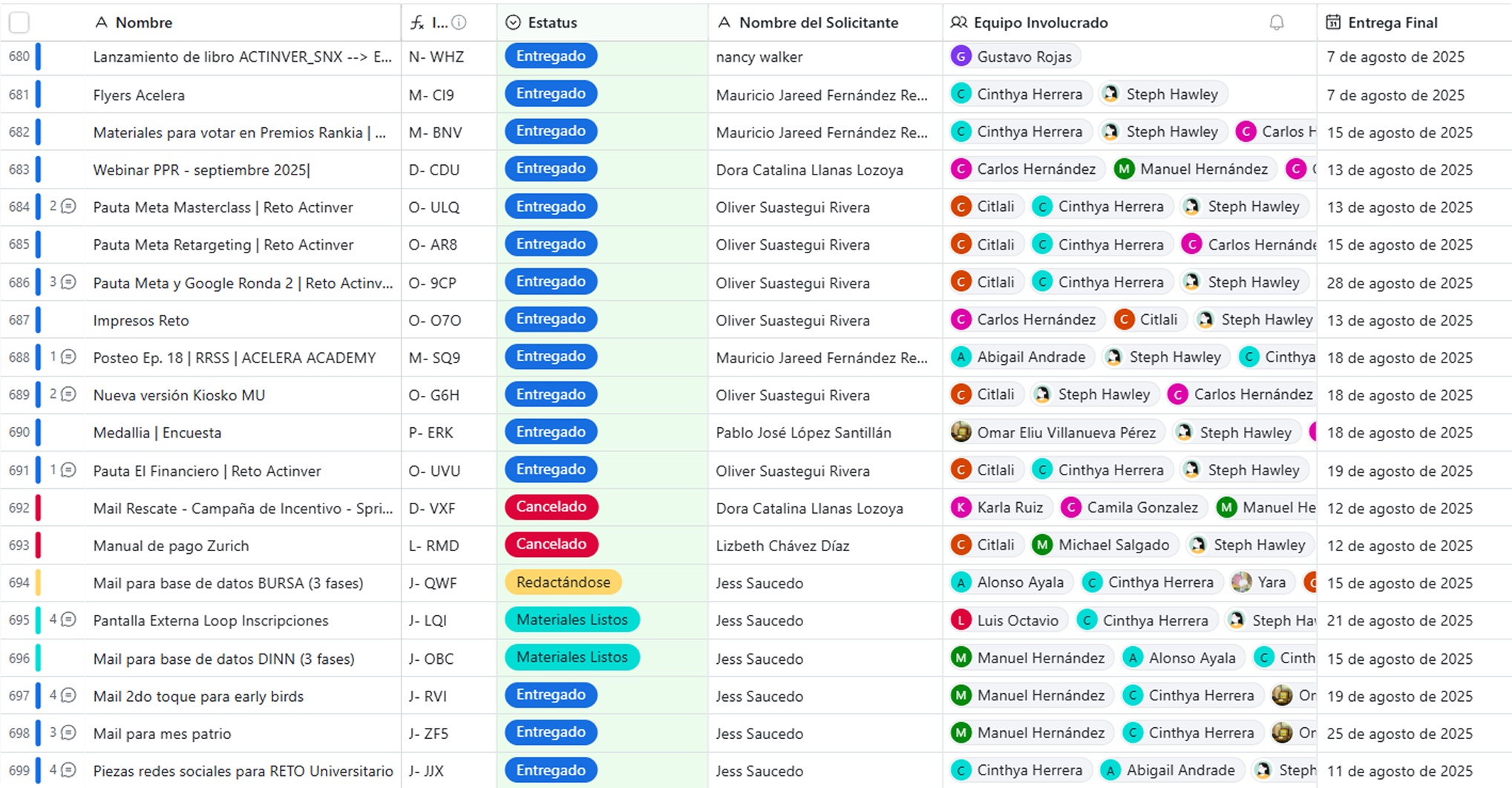The width and height of the screenshot is (1512, 788).
Task: Click calendar icon in Entrega Final header
Action: pos(1333,23)
